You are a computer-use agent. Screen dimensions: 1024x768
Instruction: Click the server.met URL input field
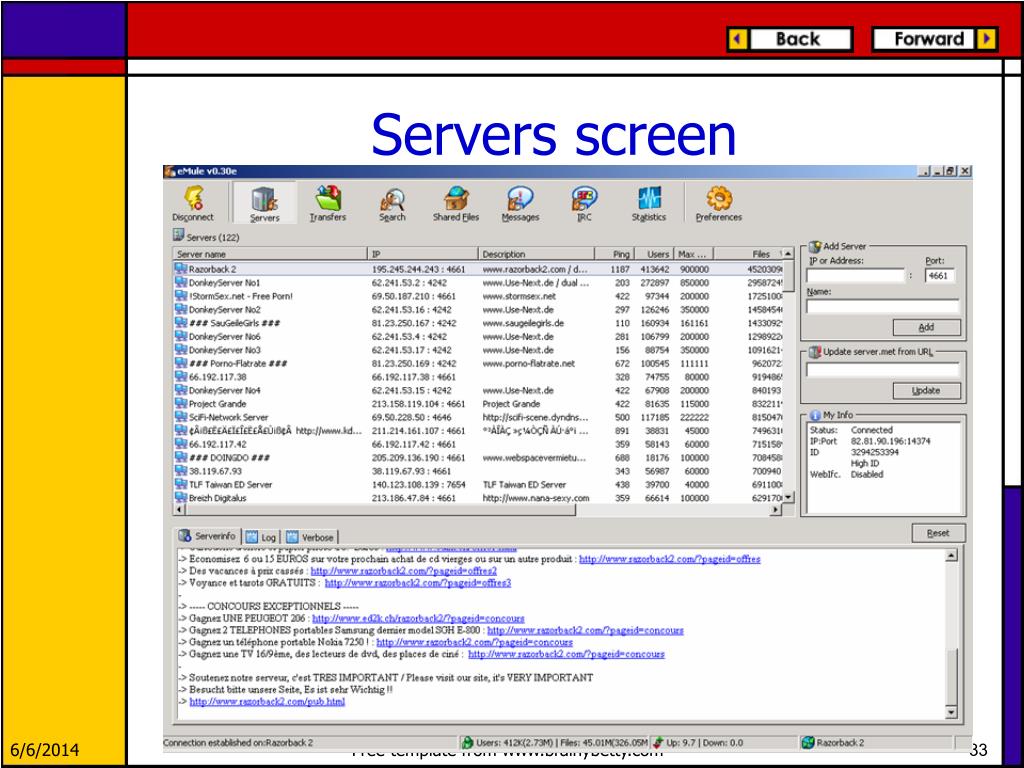point(883,369)
